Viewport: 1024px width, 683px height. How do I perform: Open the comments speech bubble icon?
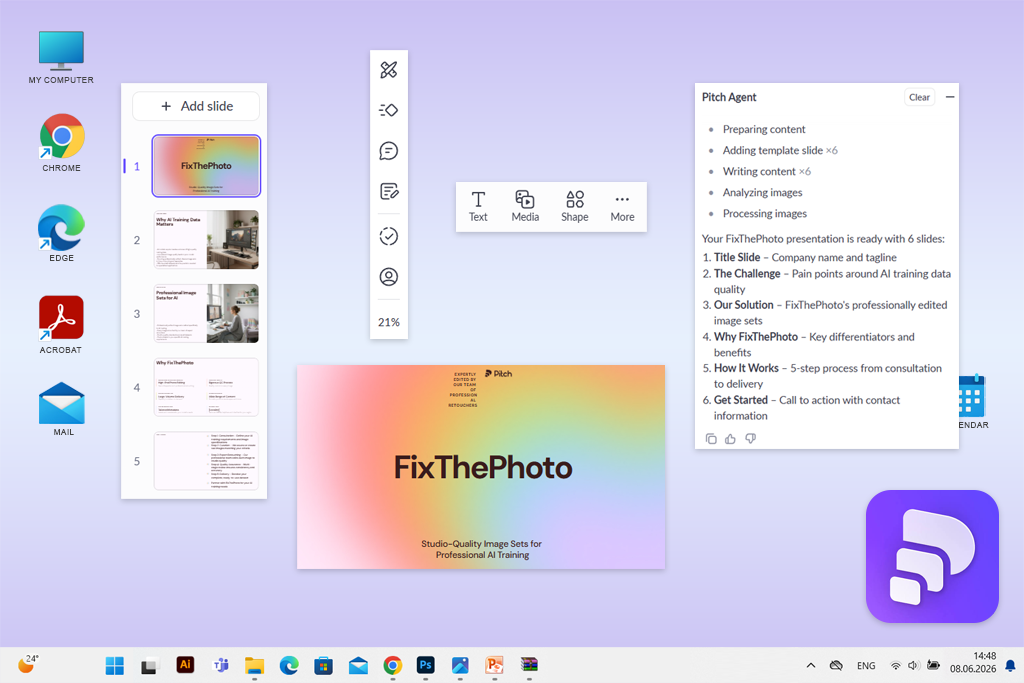coord(389,151)
